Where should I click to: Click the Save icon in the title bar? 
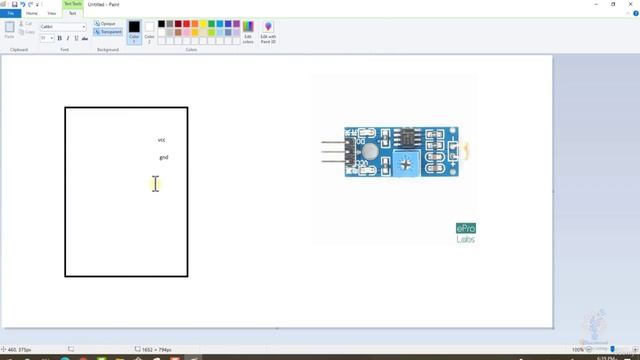14,4
